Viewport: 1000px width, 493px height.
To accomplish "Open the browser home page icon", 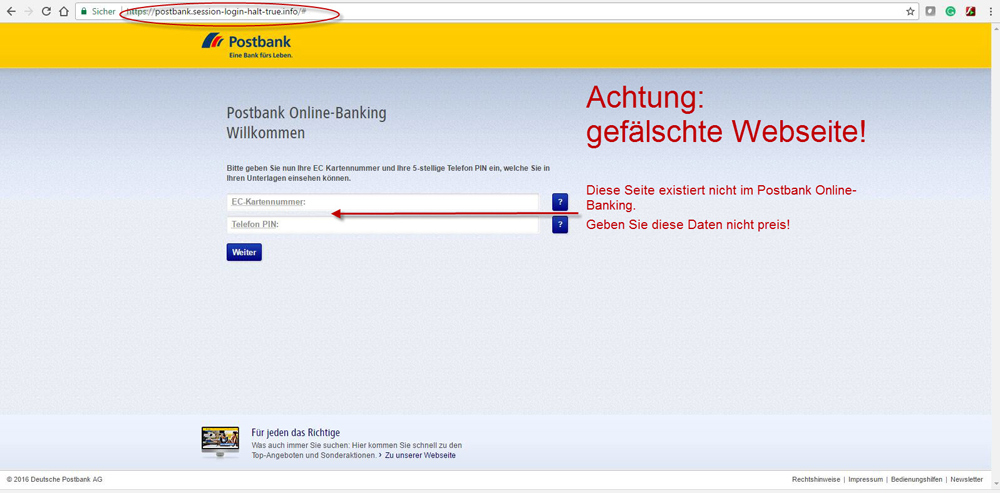I will point(63,11).
